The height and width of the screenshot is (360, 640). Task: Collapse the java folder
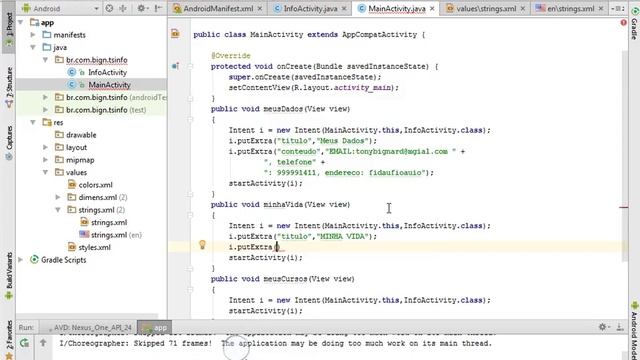pos(33,48)
